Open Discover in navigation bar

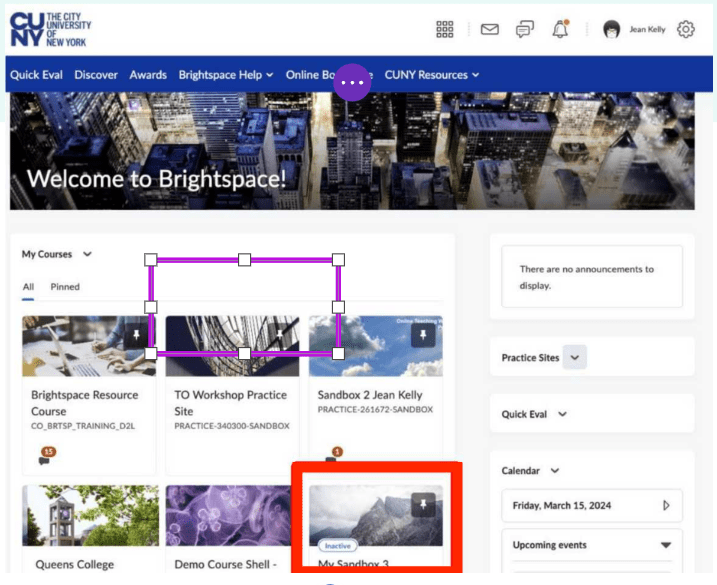[x=96, y=75]
